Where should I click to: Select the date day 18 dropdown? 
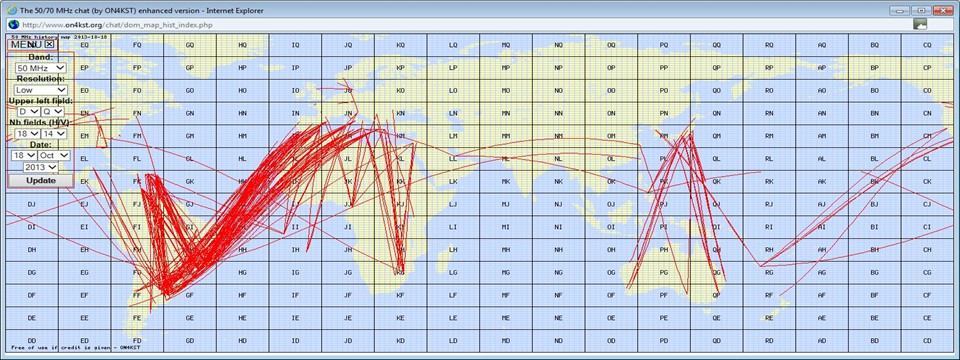coord(24,156)
